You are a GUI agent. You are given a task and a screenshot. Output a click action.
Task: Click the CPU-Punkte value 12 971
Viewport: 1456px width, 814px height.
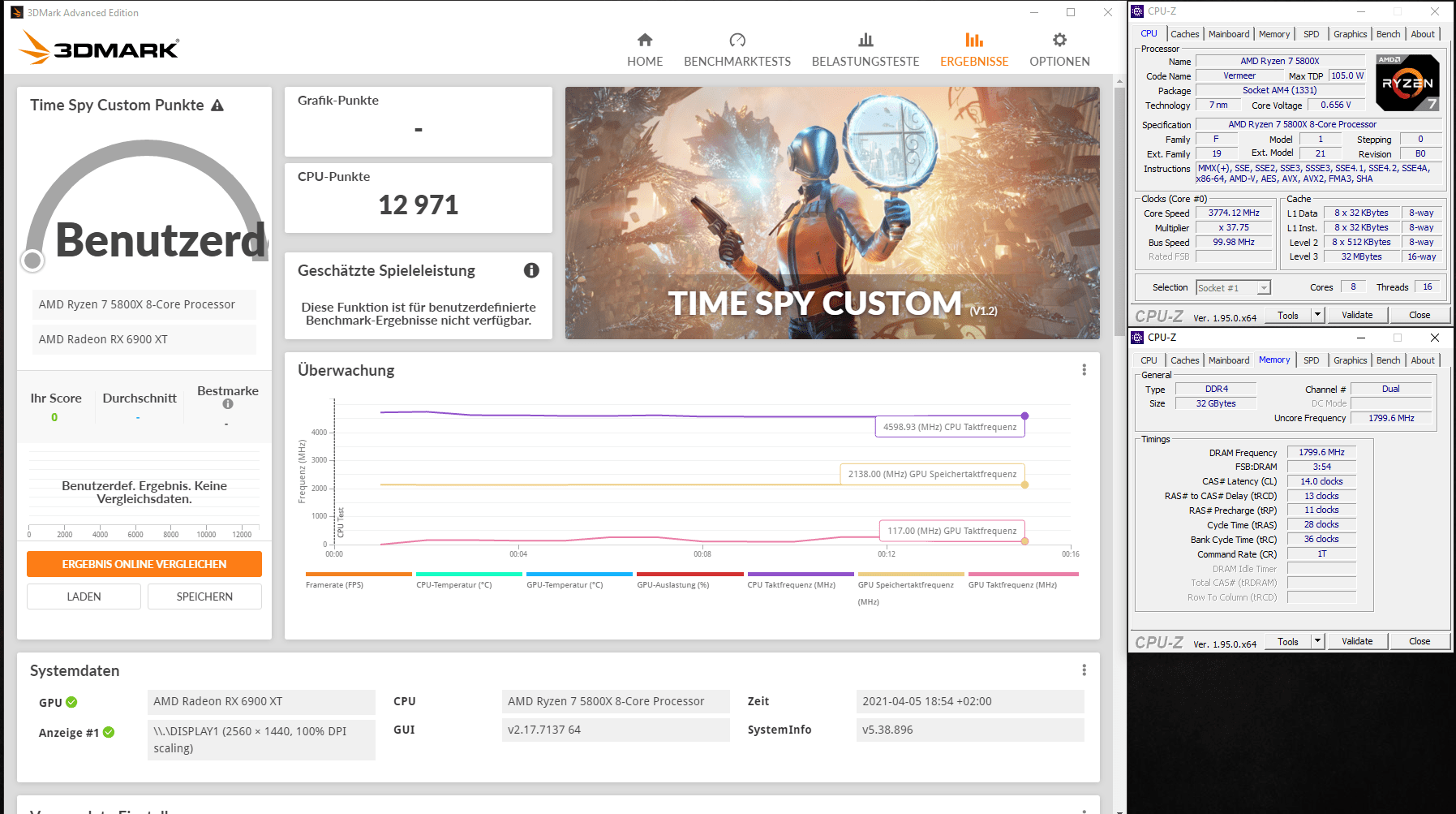419,205
